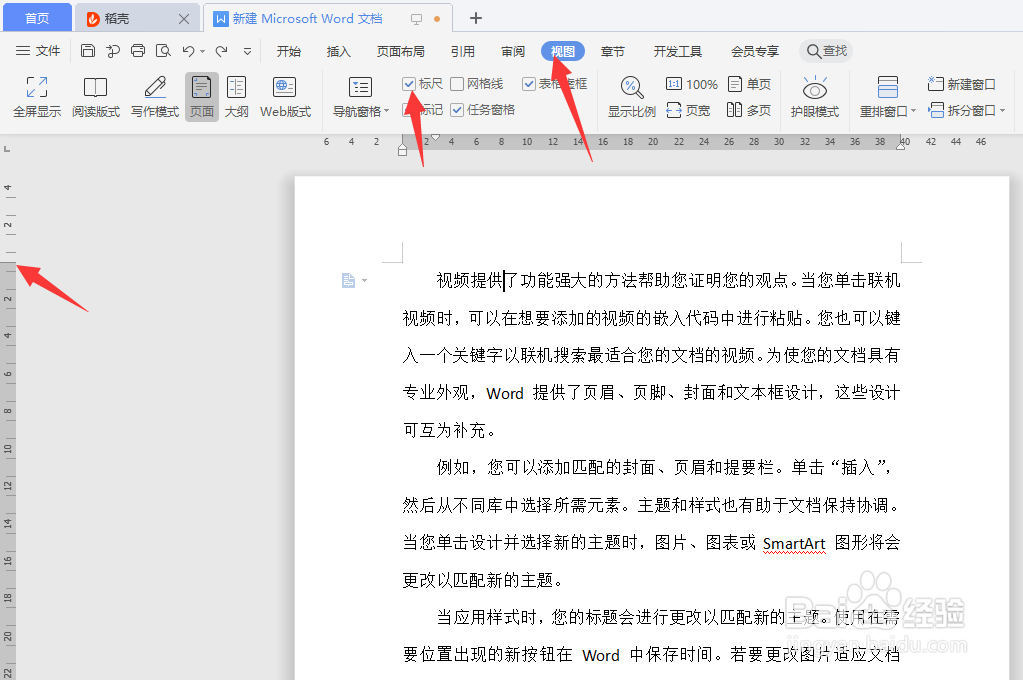The image size is (1023, 680).
Task: Click the 显示比例 zoom ratio icon
Action: tap(630, 96)
